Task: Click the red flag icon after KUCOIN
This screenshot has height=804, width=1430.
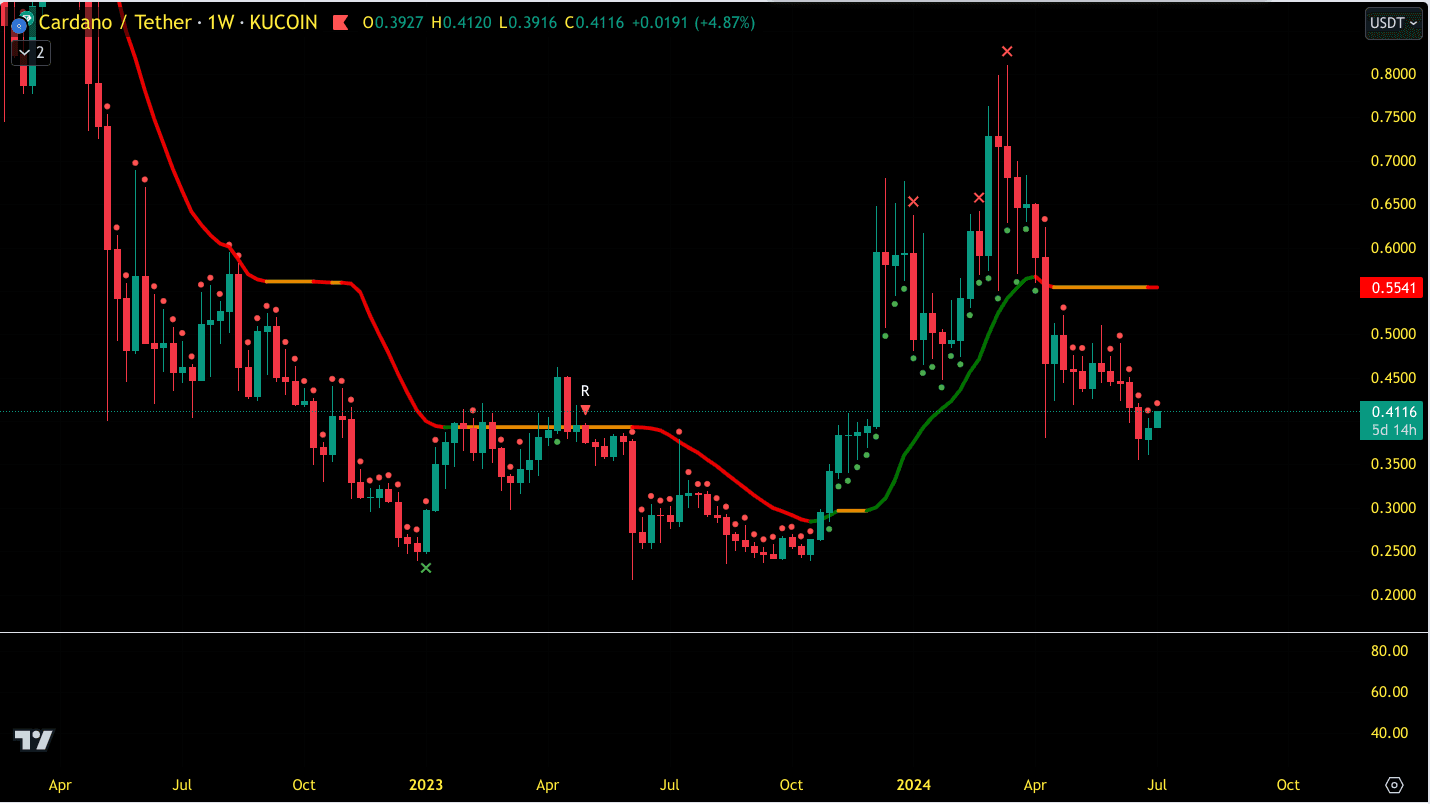Action: (x=341, y=22)
